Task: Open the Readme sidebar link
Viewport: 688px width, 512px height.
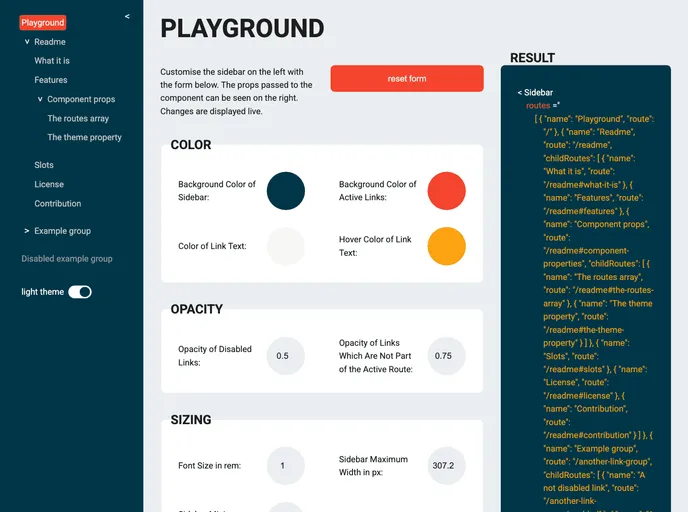Action: (x=50, y=42)
